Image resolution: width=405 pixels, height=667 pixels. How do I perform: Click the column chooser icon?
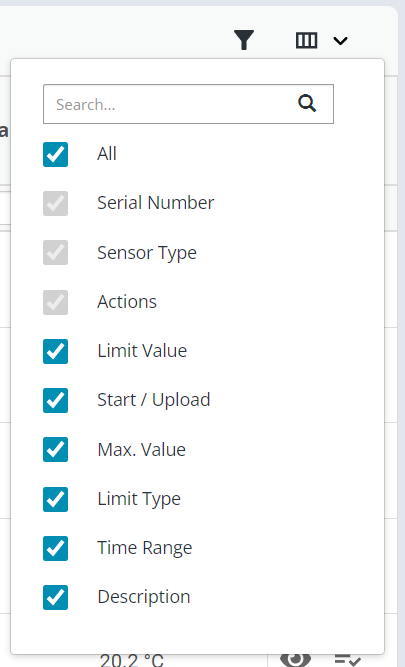pos(306,40)
